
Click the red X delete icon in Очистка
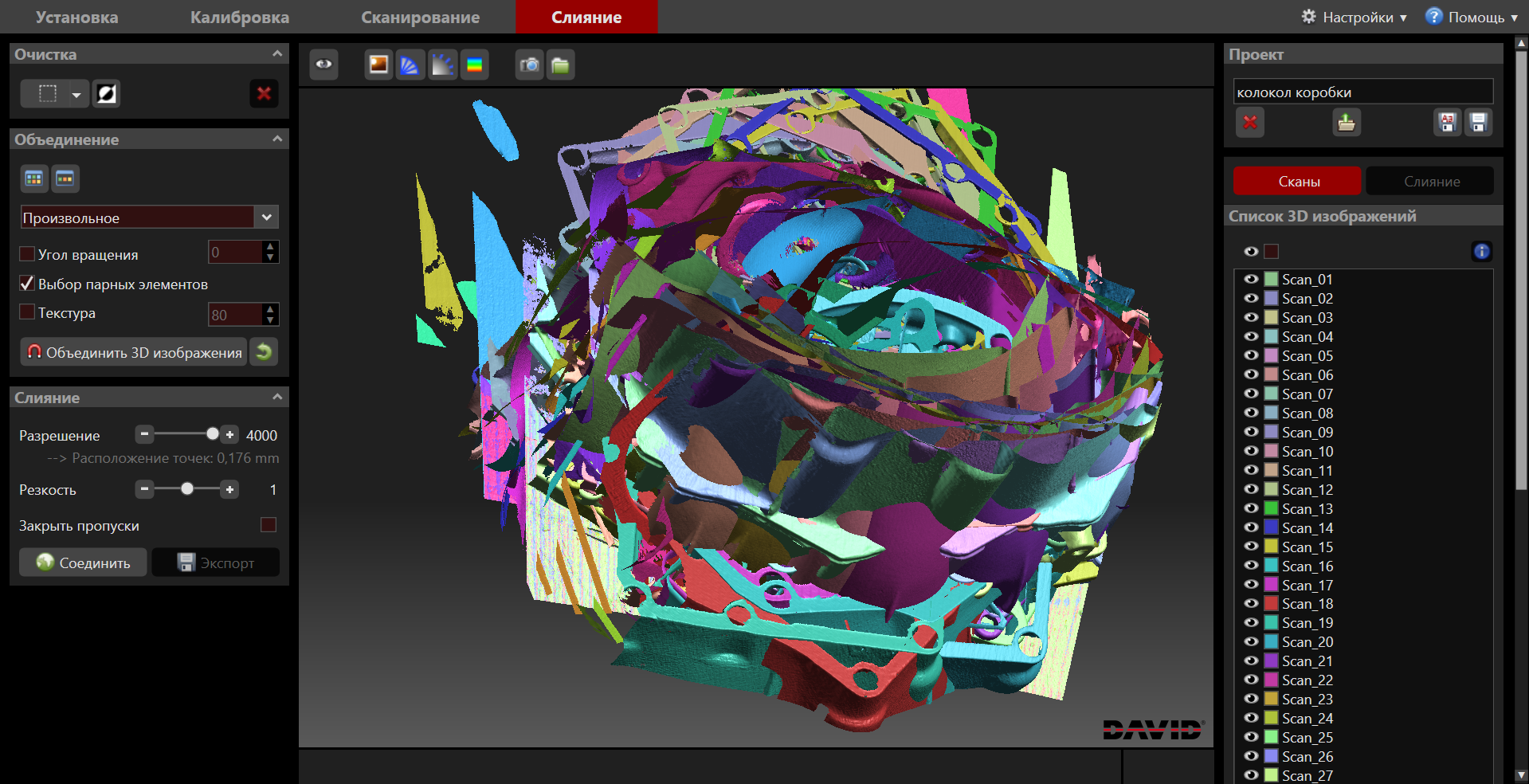click(264, 94)
